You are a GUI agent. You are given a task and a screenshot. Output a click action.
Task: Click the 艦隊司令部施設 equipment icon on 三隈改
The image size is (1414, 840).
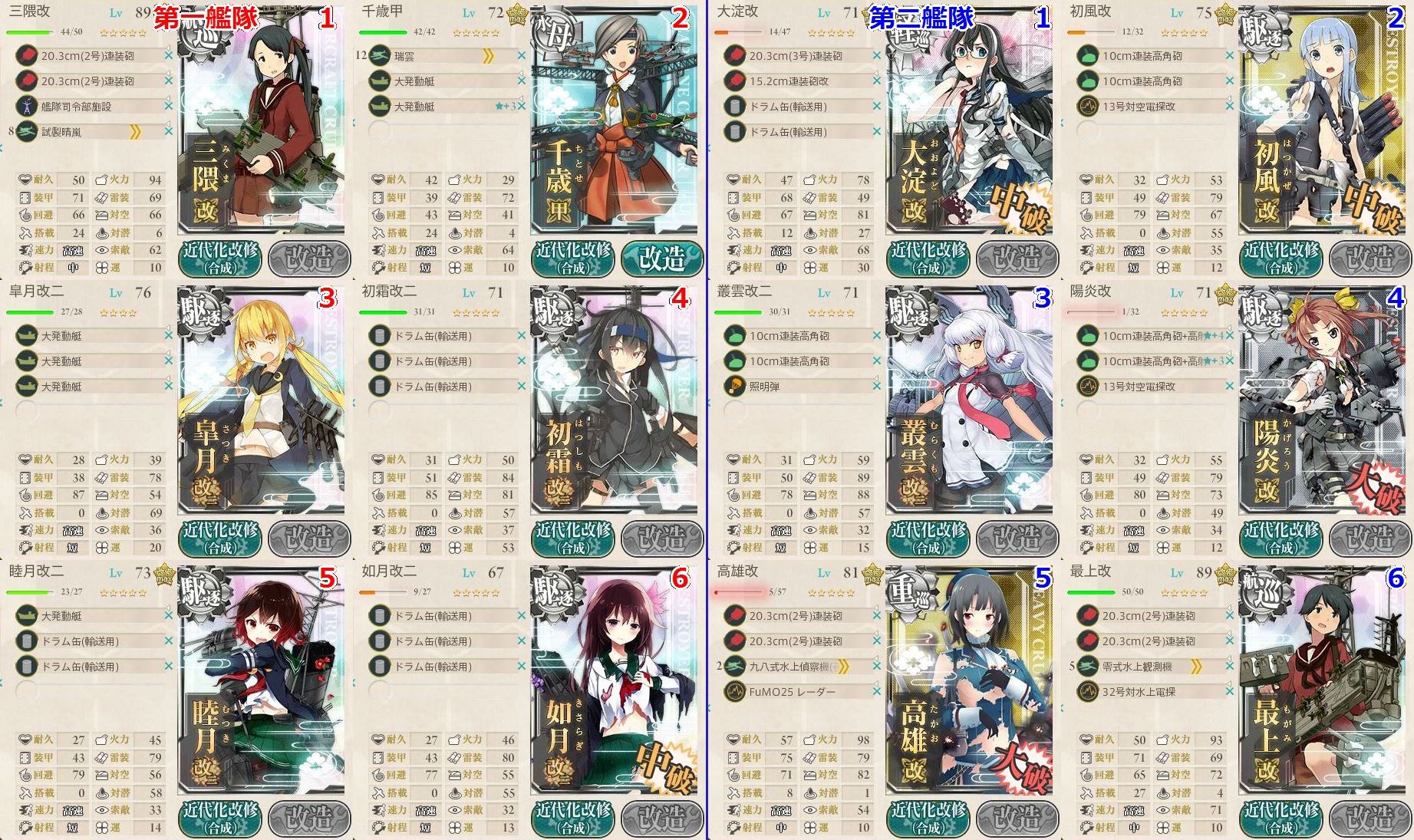click(x=27, y=107)
